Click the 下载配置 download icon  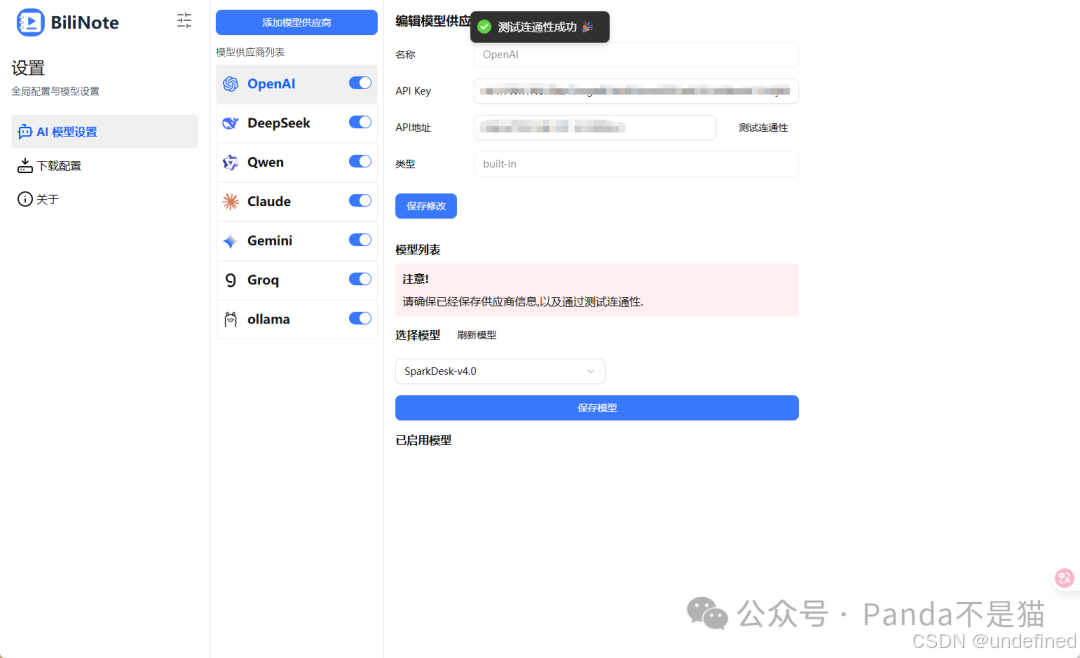click(25, 165)
